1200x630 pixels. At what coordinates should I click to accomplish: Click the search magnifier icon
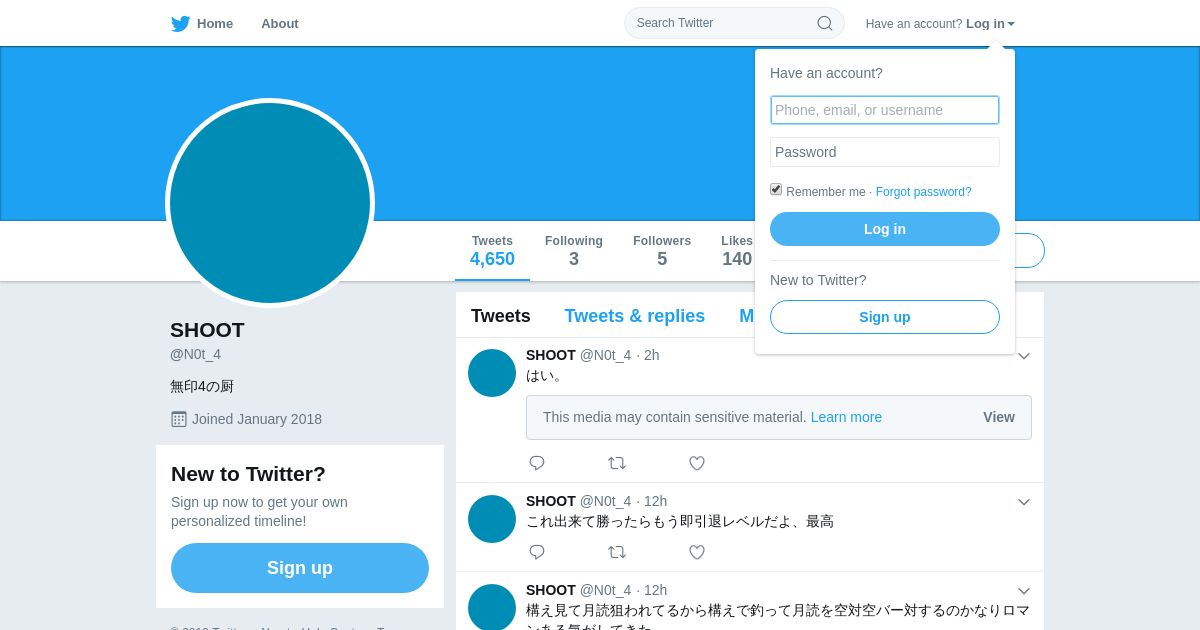pyautogui.click(x=825, y=23)
